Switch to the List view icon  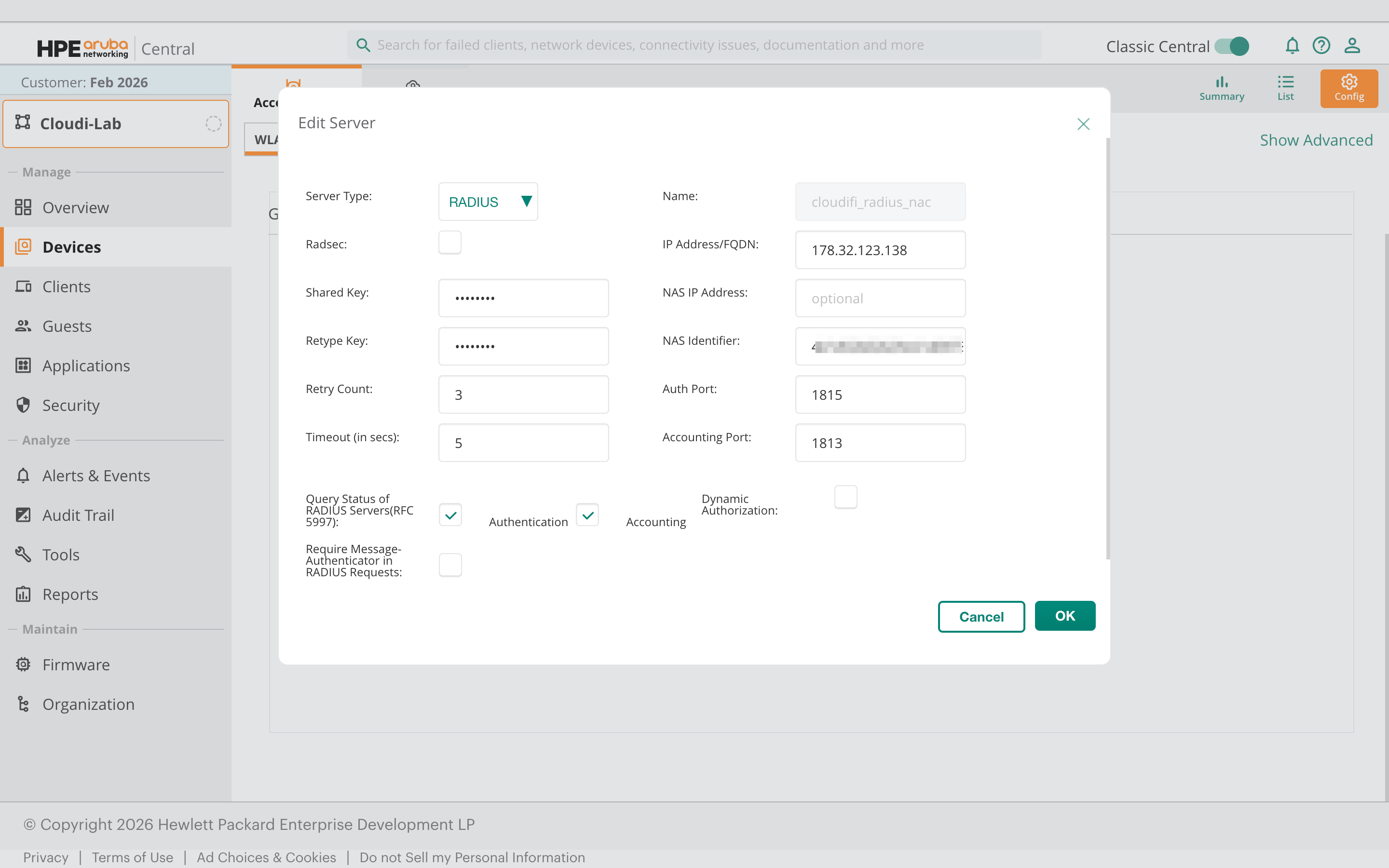[x=1285, y=88]
